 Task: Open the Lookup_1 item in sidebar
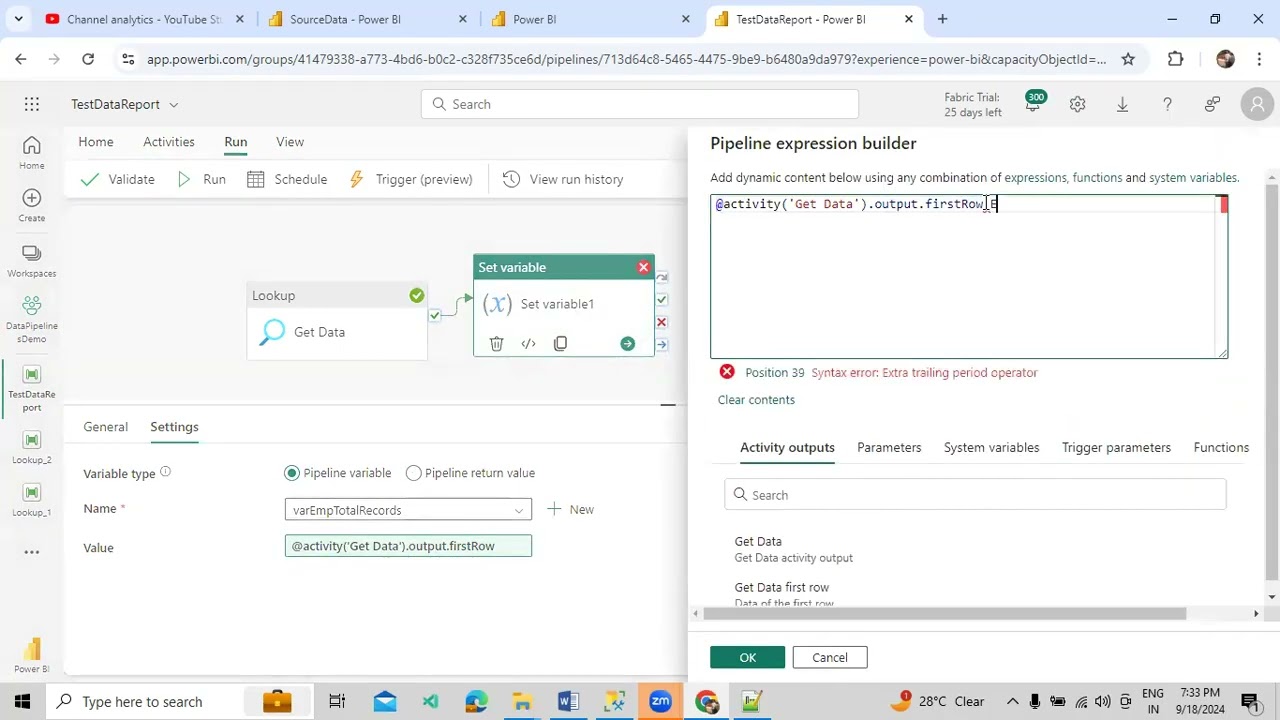(x=32, y=500)
